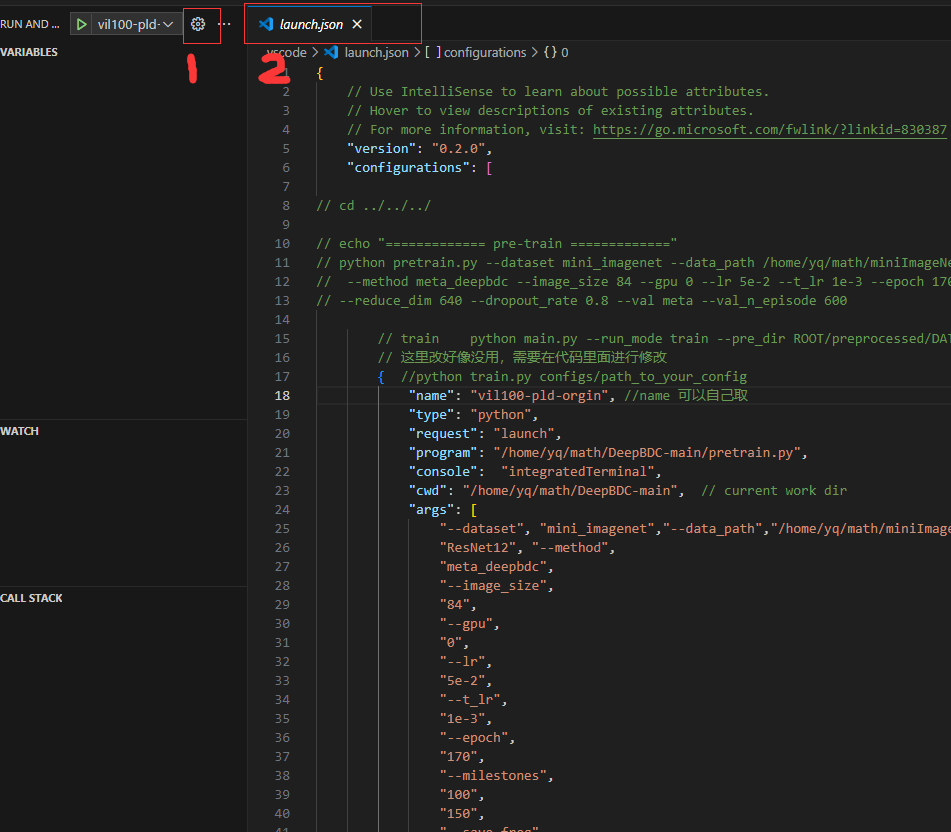Collapse the VARIABLES section

pos(29,52)
